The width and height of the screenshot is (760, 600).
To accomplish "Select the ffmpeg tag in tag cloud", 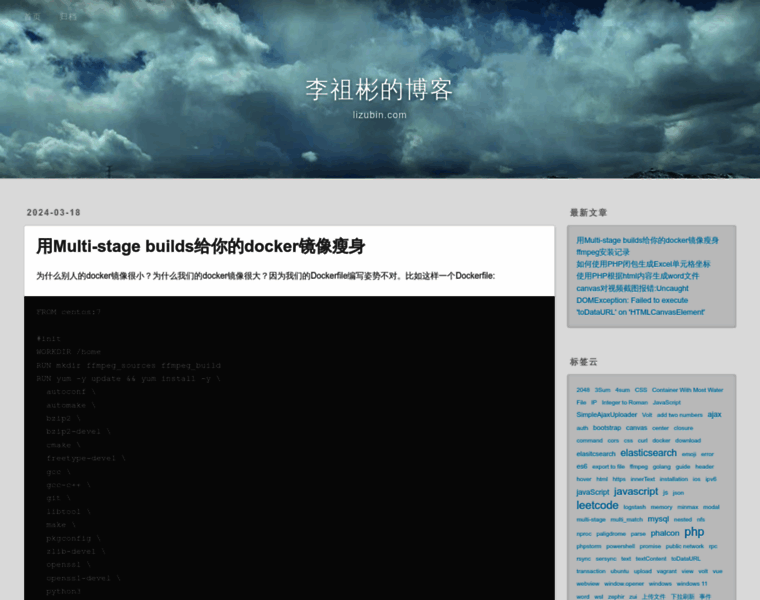I will [x=639, y=467].
